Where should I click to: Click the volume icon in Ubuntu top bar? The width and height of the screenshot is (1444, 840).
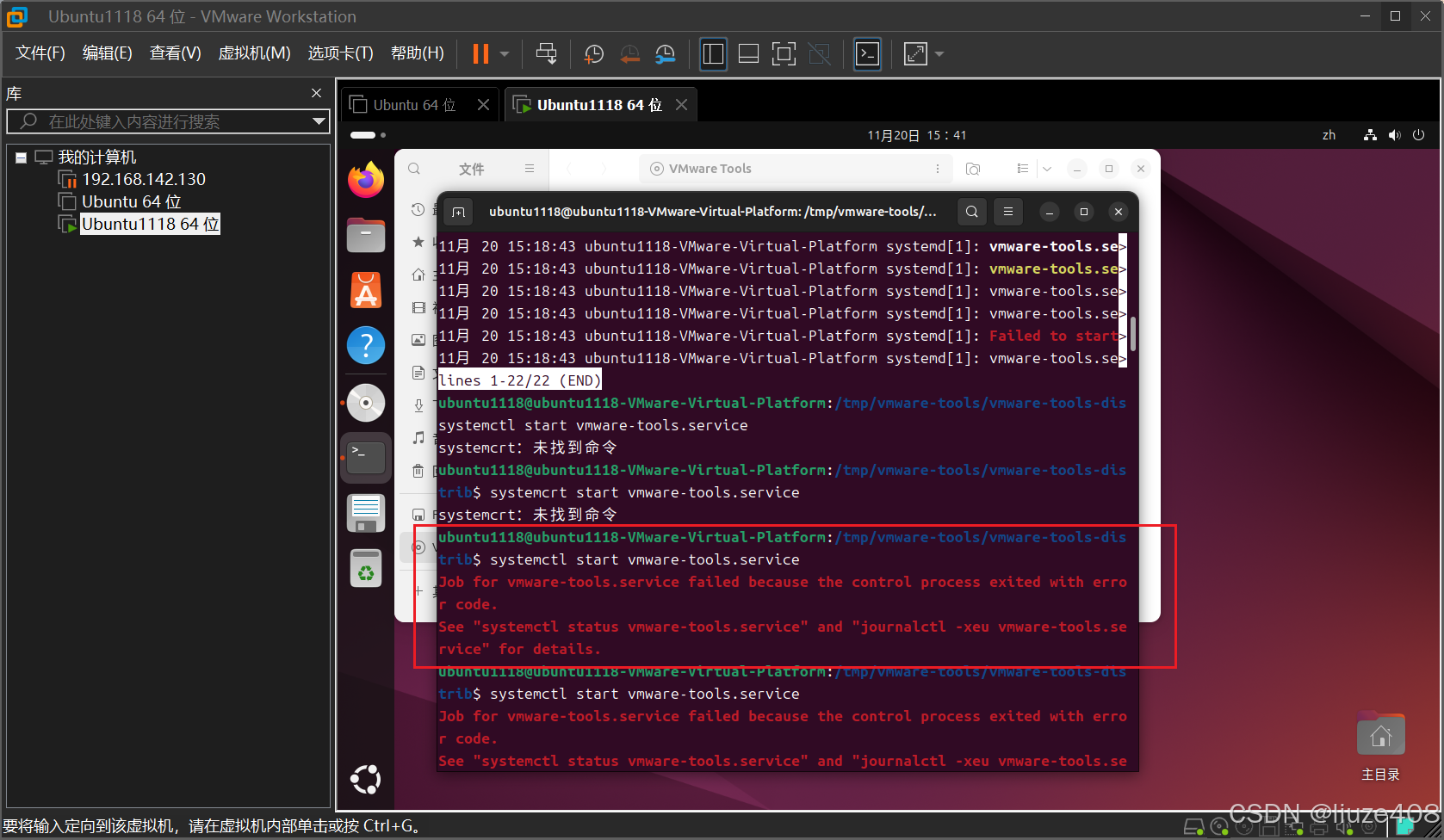coord(1394,135)
